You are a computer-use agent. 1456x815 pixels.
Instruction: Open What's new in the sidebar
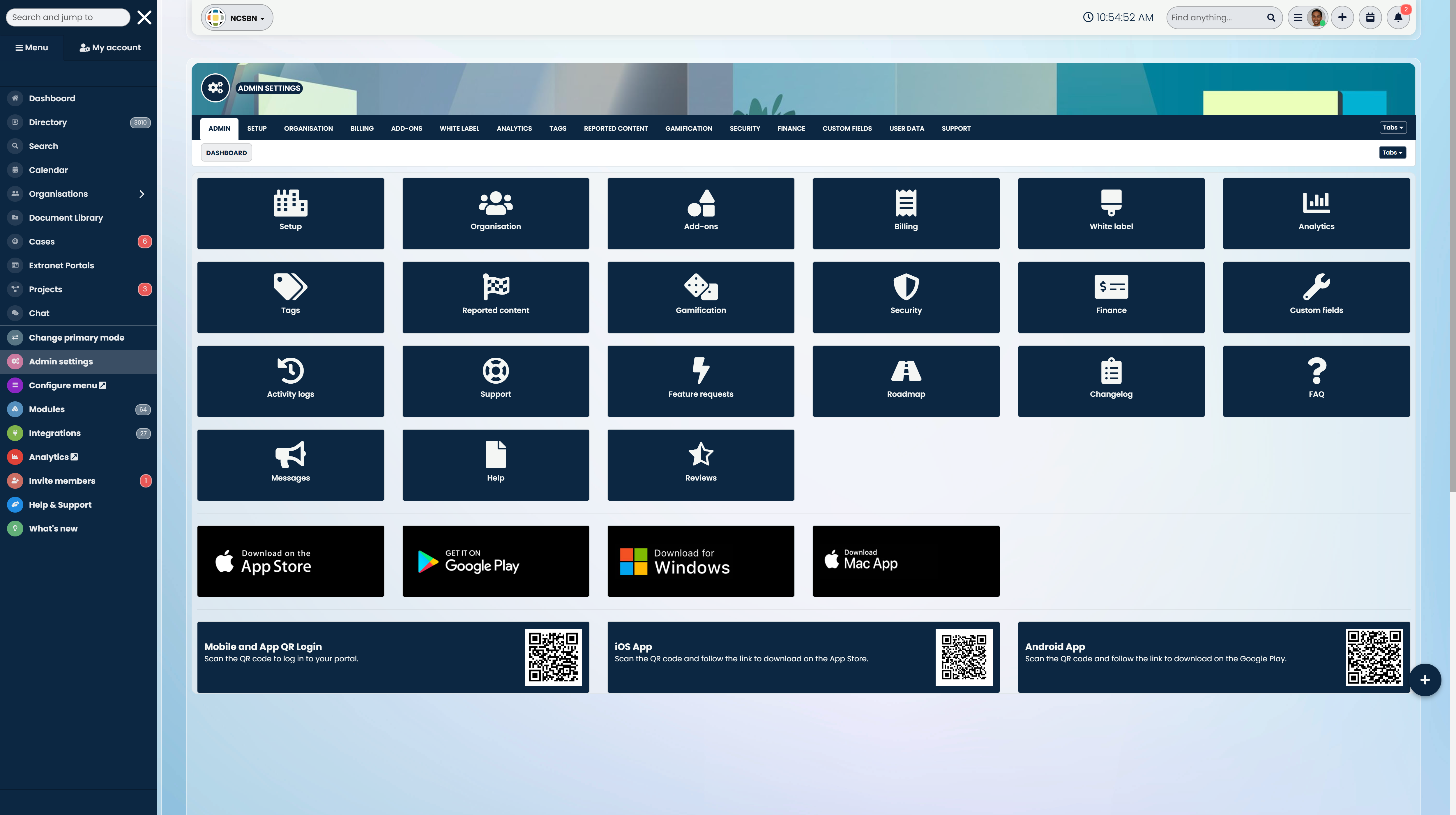(79, 528)
